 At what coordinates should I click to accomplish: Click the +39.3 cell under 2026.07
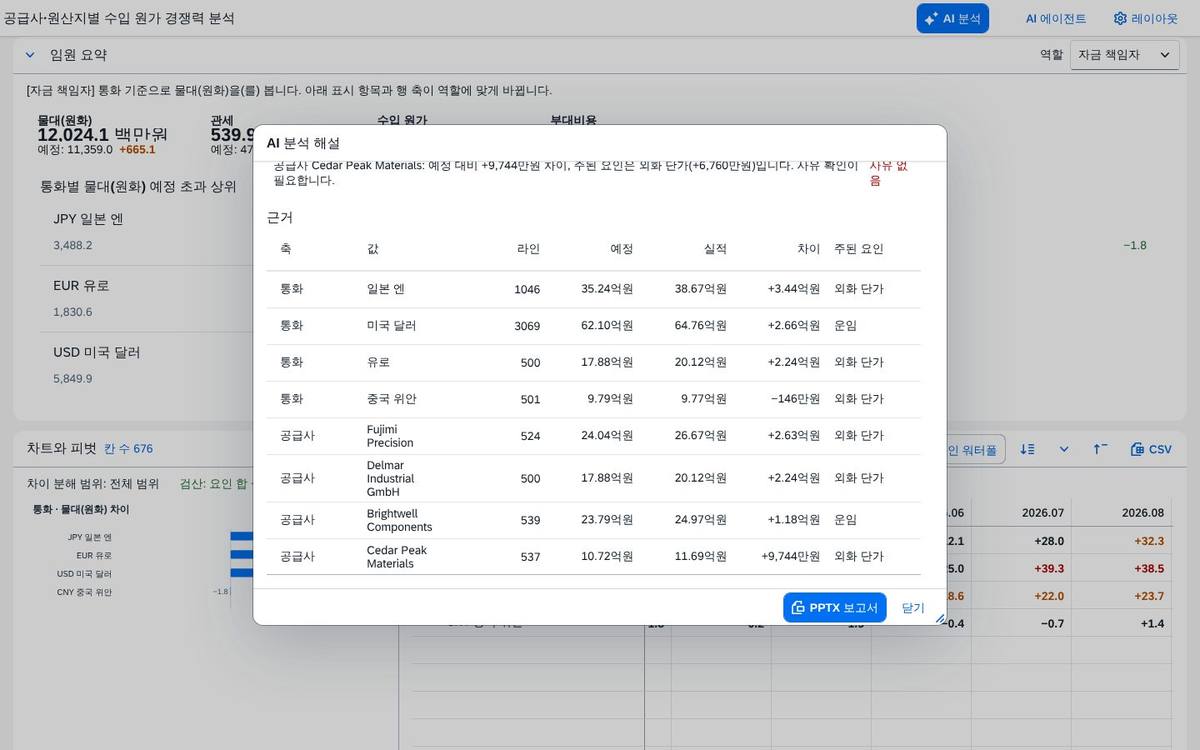(1050, 568)
